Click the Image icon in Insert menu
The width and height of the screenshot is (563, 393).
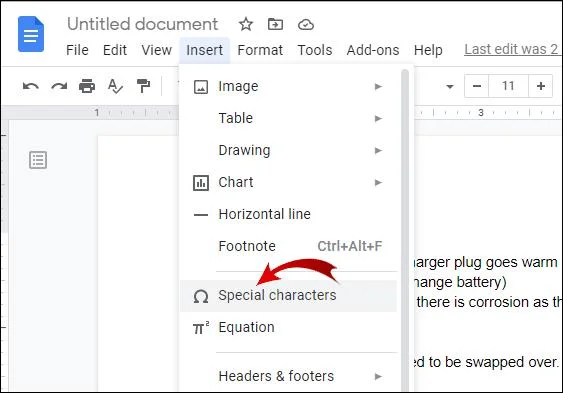pos(201,87)
